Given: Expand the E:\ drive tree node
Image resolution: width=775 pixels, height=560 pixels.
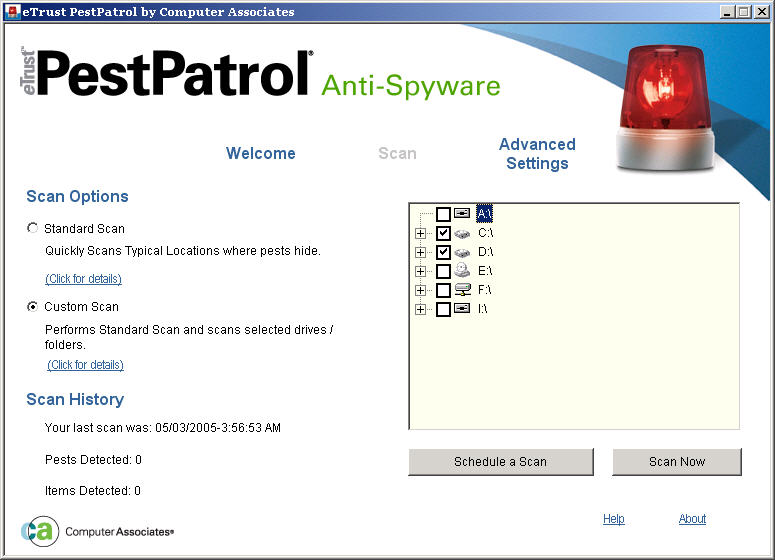Looking at the screenshot, I should pos(421,271).
